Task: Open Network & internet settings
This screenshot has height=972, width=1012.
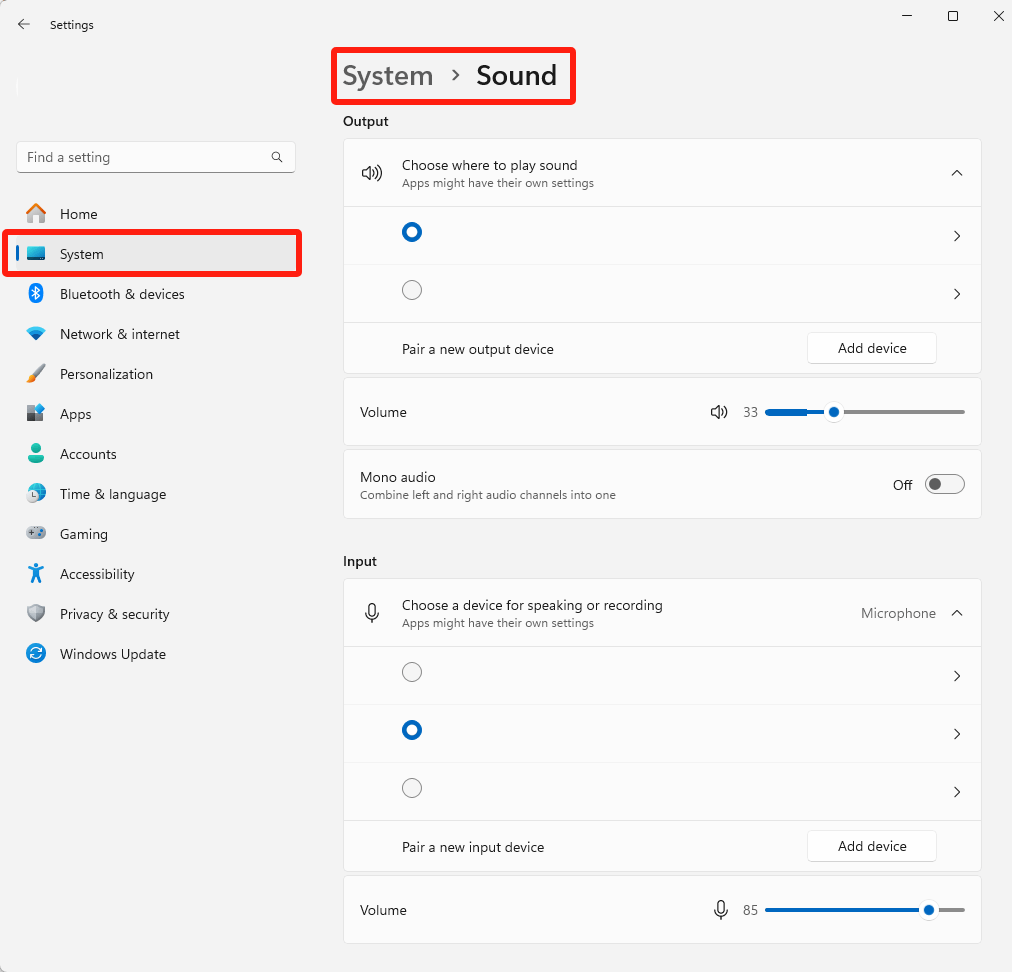Action: 156,334
